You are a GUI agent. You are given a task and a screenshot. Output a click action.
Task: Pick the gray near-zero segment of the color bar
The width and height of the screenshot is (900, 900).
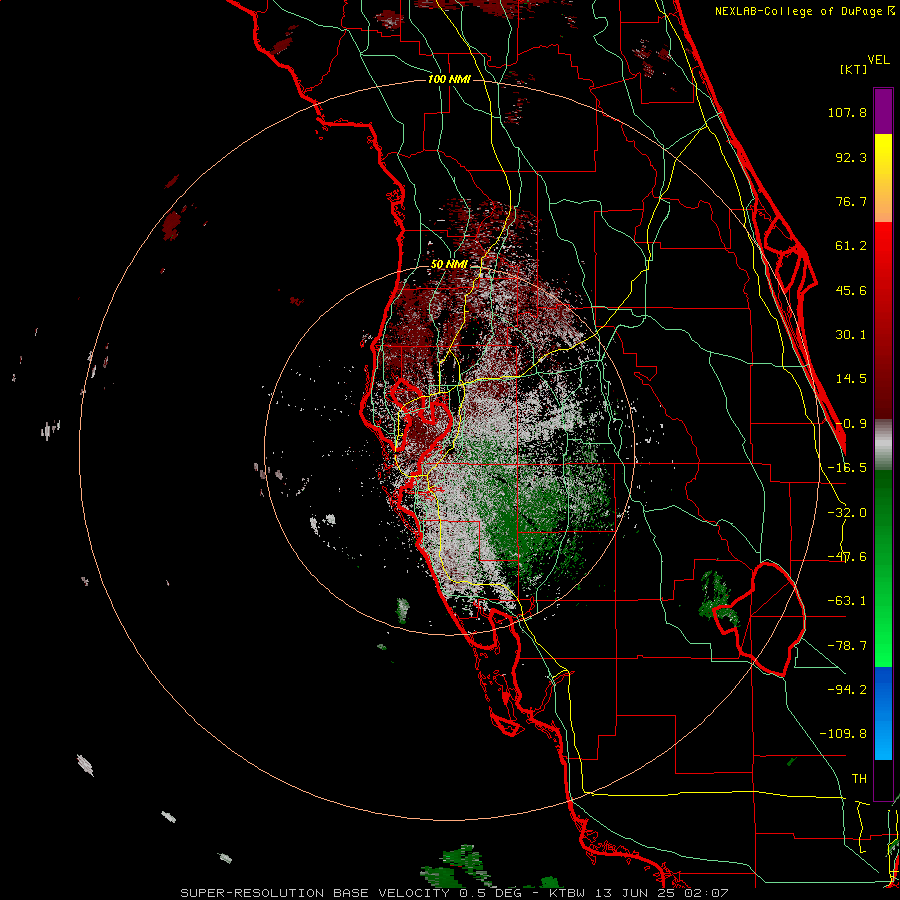[883, 445]
